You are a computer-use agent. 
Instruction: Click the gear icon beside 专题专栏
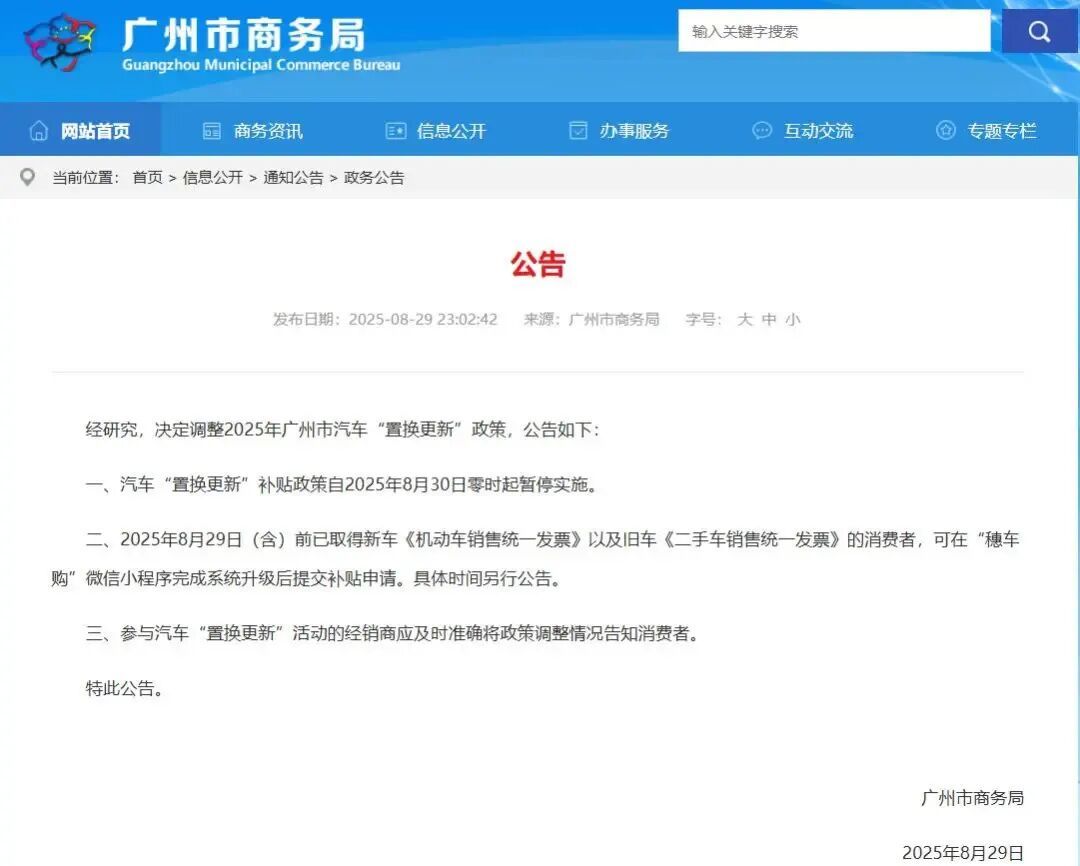tap(944, 130)
